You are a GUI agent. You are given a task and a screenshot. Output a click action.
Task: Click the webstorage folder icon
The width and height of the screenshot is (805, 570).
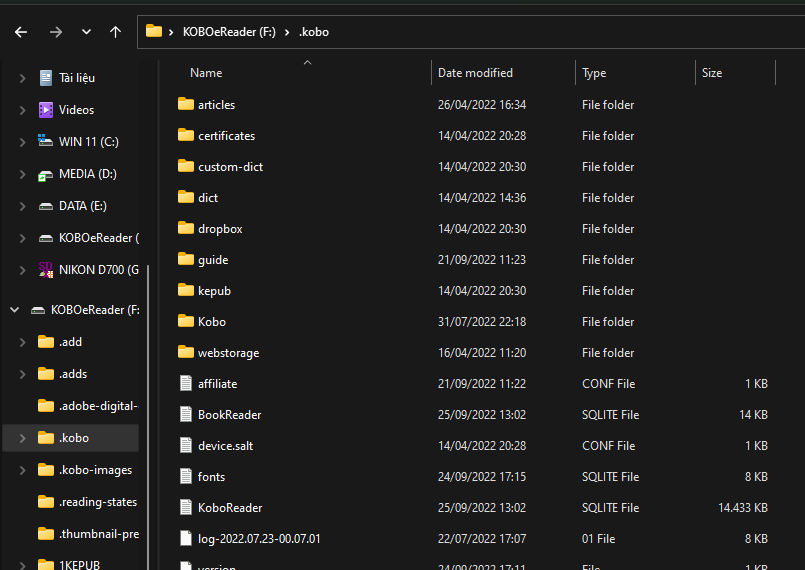coord(185,353)
